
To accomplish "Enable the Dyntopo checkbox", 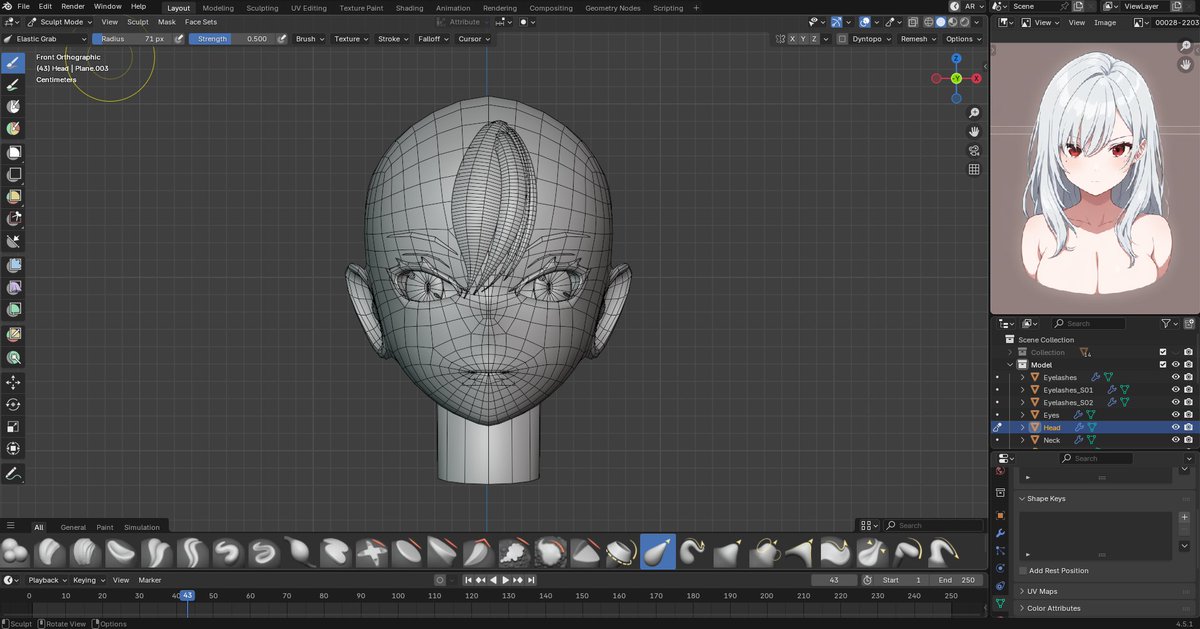I will pos(843,39).
